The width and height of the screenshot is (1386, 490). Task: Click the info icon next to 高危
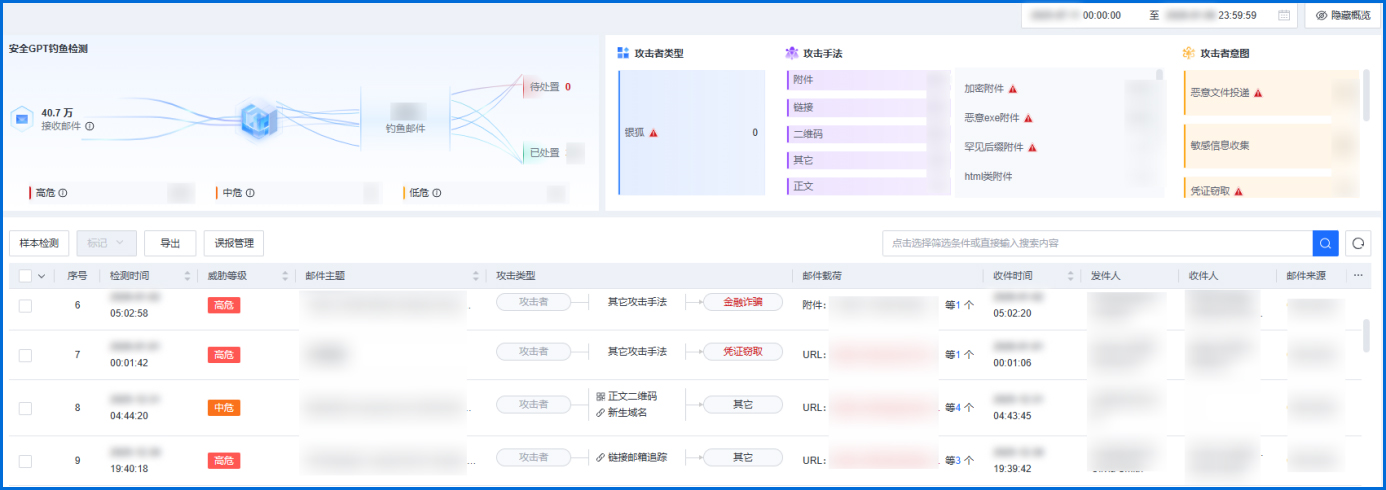[63, 193]
